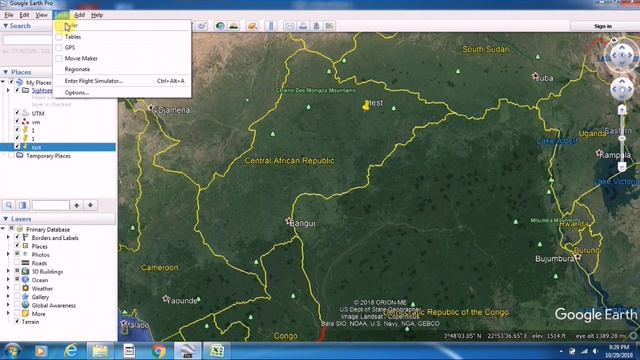Collapse the My Places tree node

[3, 82]
